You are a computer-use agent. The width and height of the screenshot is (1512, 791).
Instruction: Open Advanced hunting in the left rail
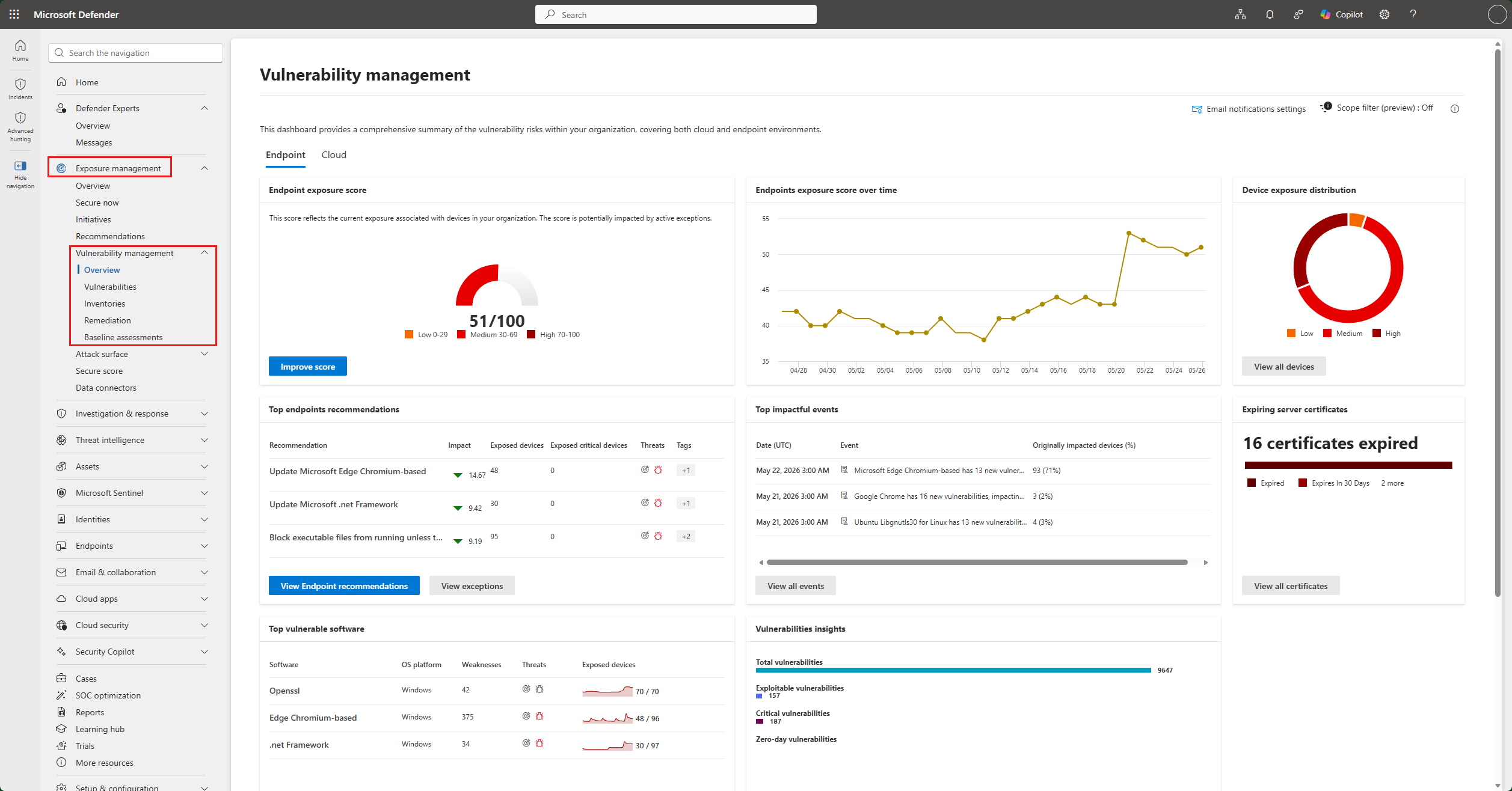click(20, 127)
